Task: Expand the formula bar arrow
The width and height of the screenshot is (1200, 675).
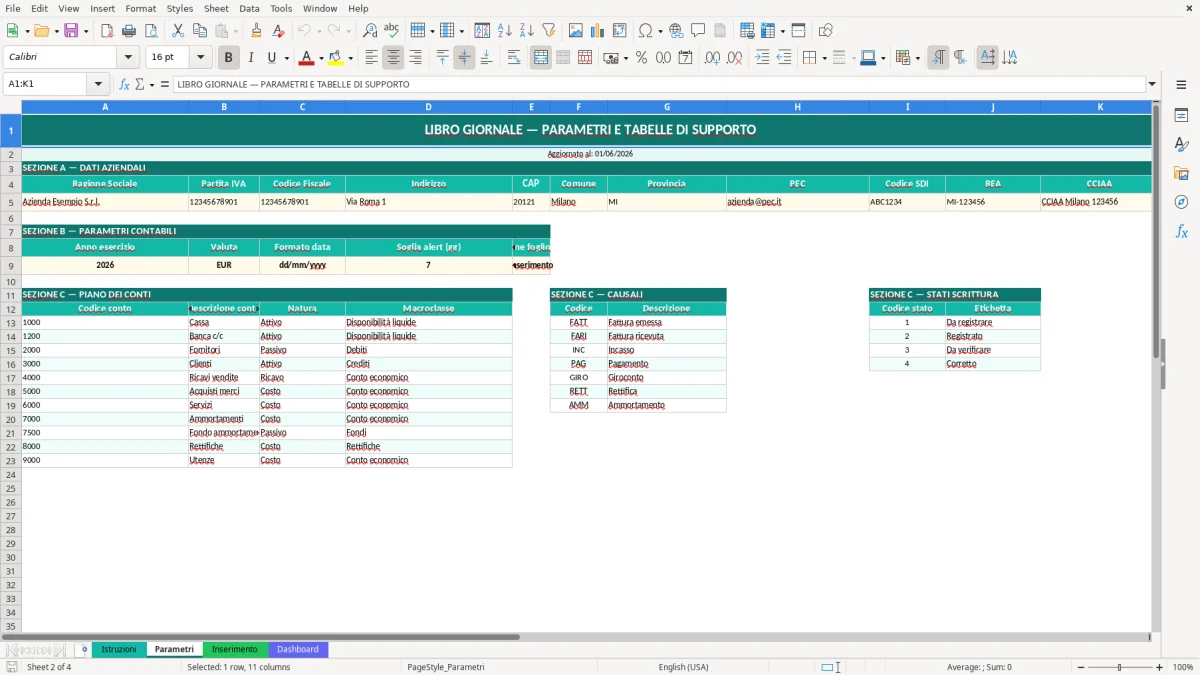Action: pos(1152,84)
